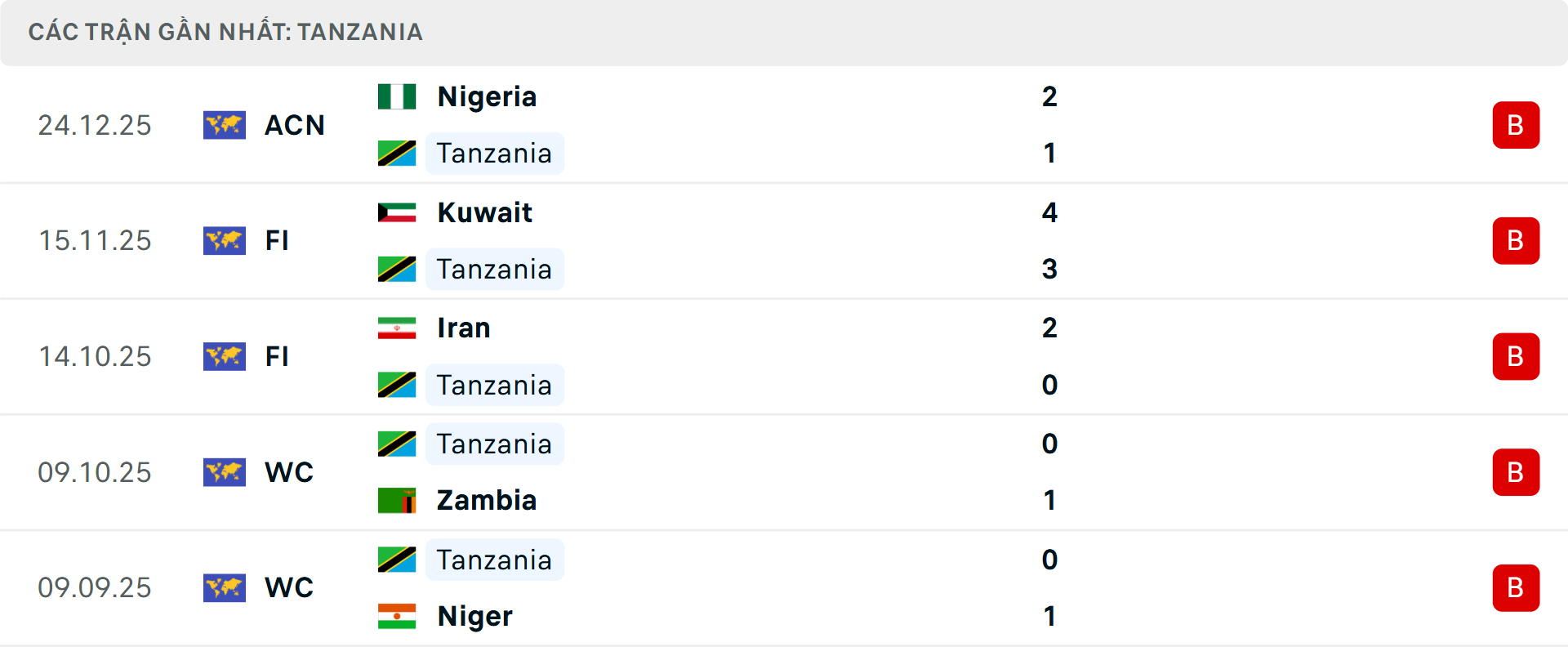Image resolution: width=1568 pixels, height=647 pixels.
Task: Open the ACN competition globe icon
Action: tap(225, 125)
